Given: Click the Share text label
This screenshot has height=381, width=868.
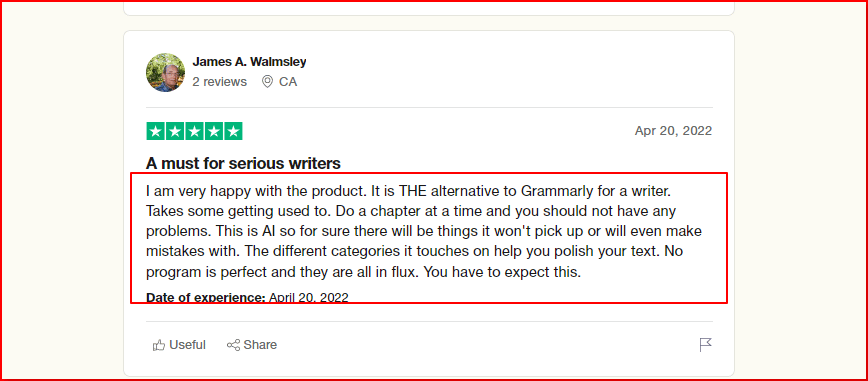Looking at the screenshot, I should tap(260, 345).
